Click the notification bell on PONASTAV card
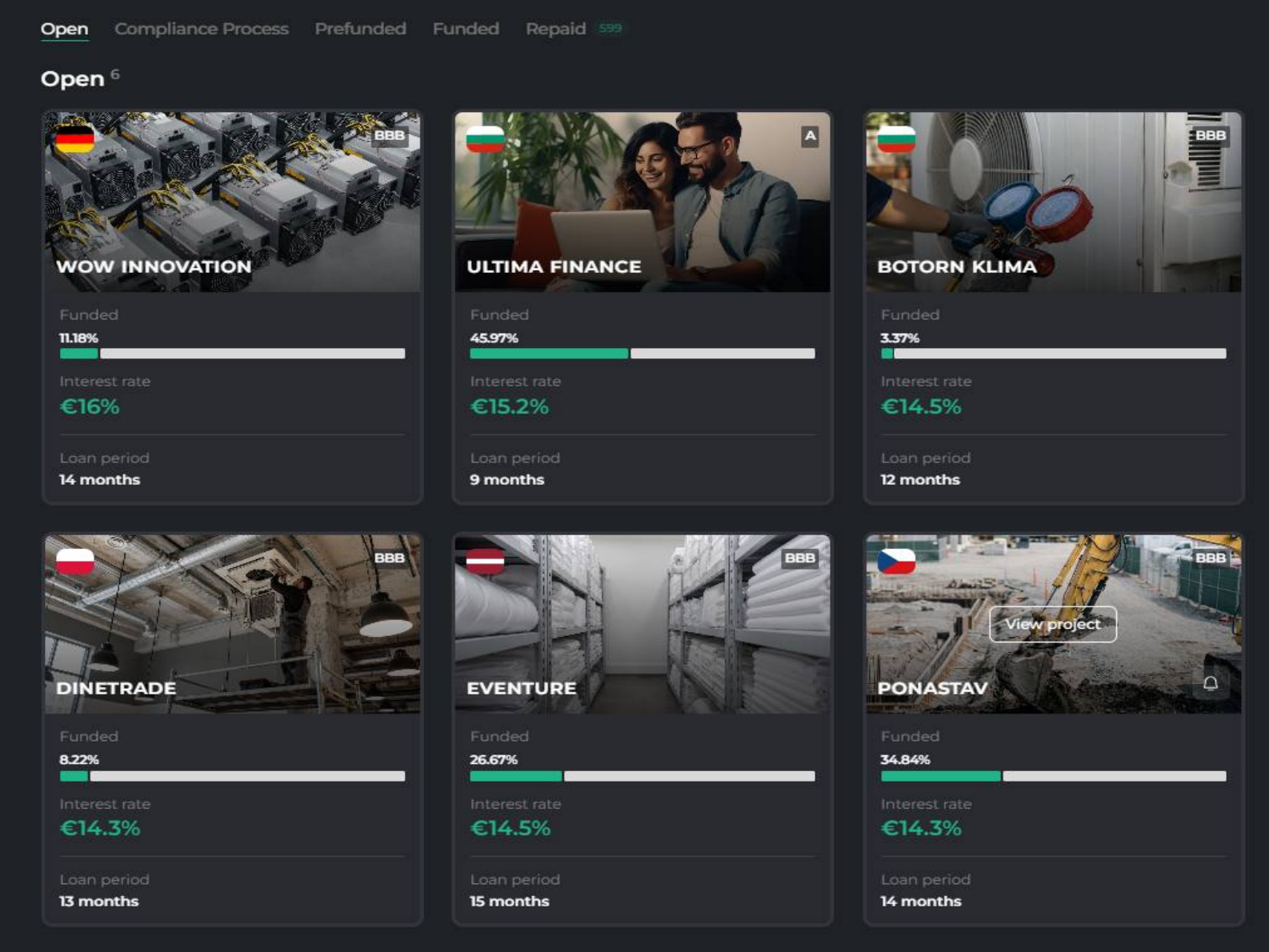 tap(1211, 683)
